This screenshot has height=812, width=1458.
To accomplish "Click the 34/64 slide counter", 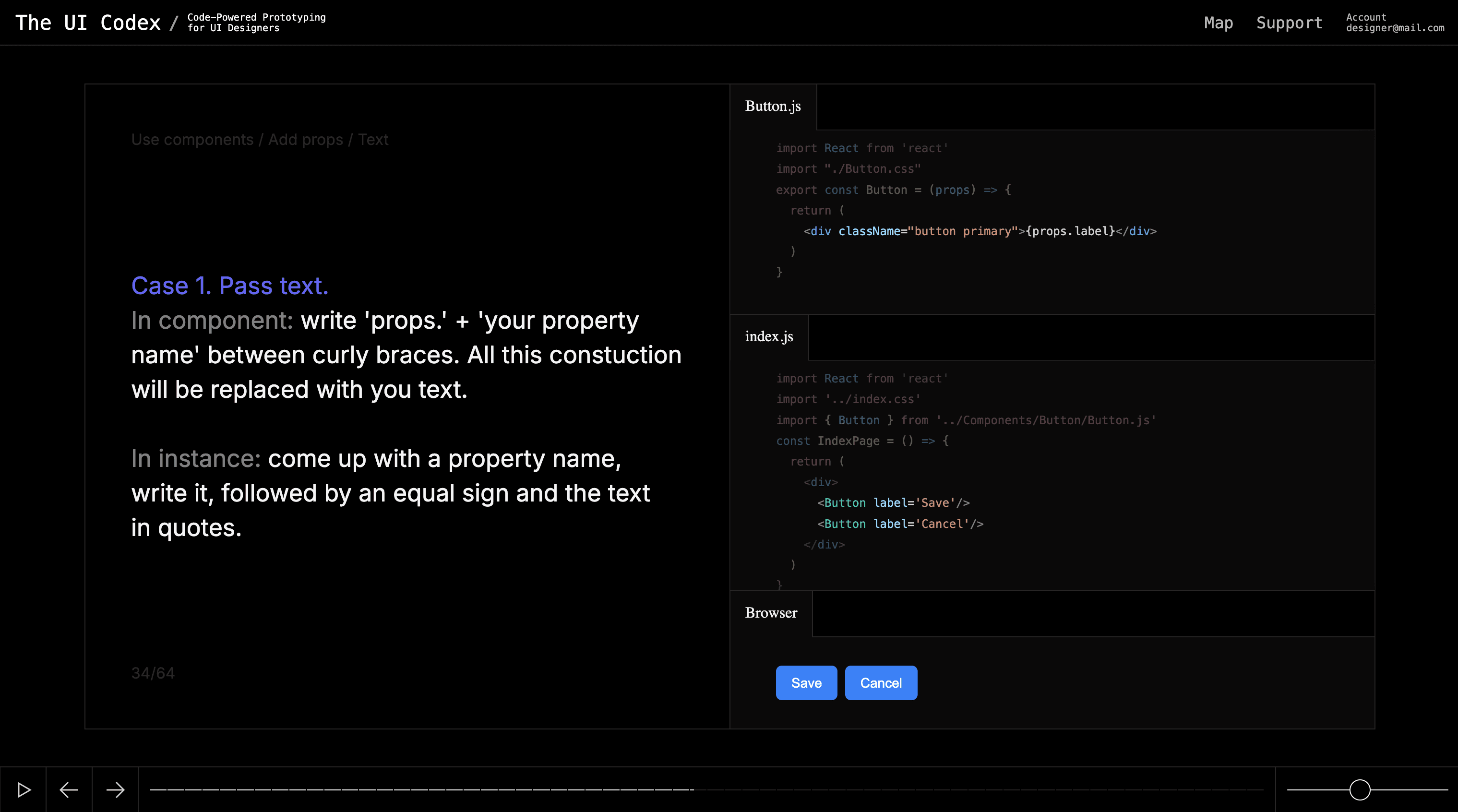I will (x=153, y=673).
